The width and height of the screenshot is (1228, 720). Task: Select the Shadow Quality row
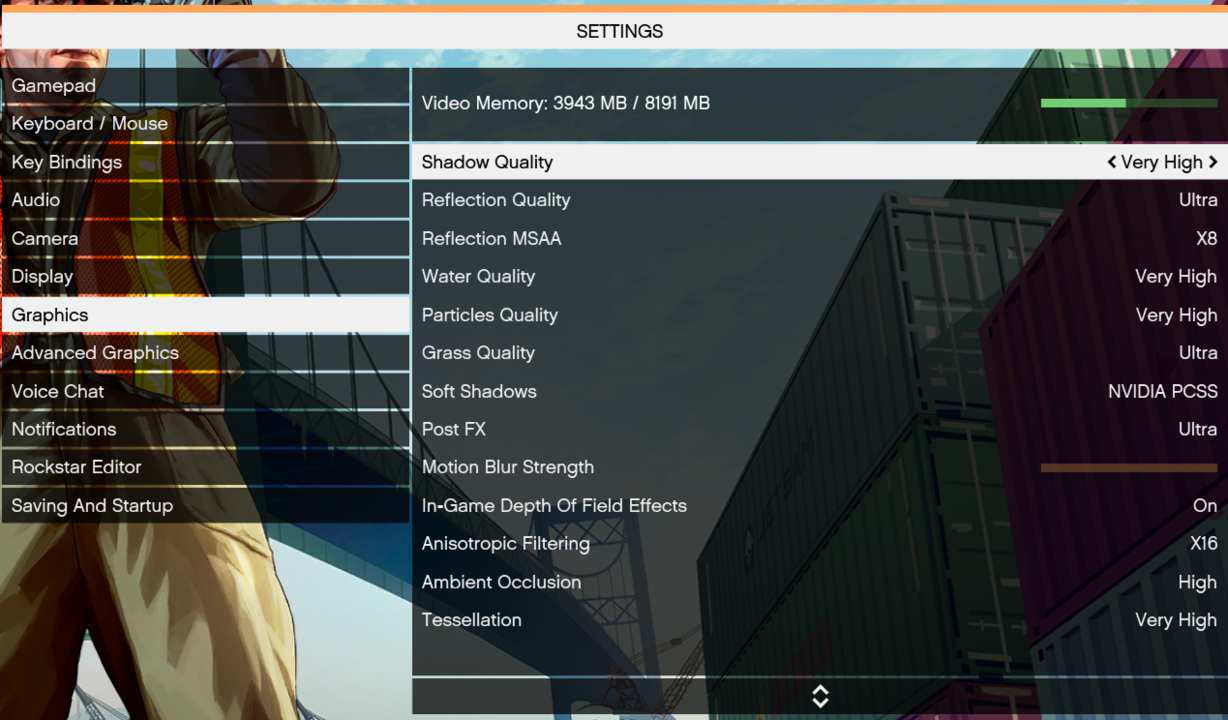pos(820,162)
